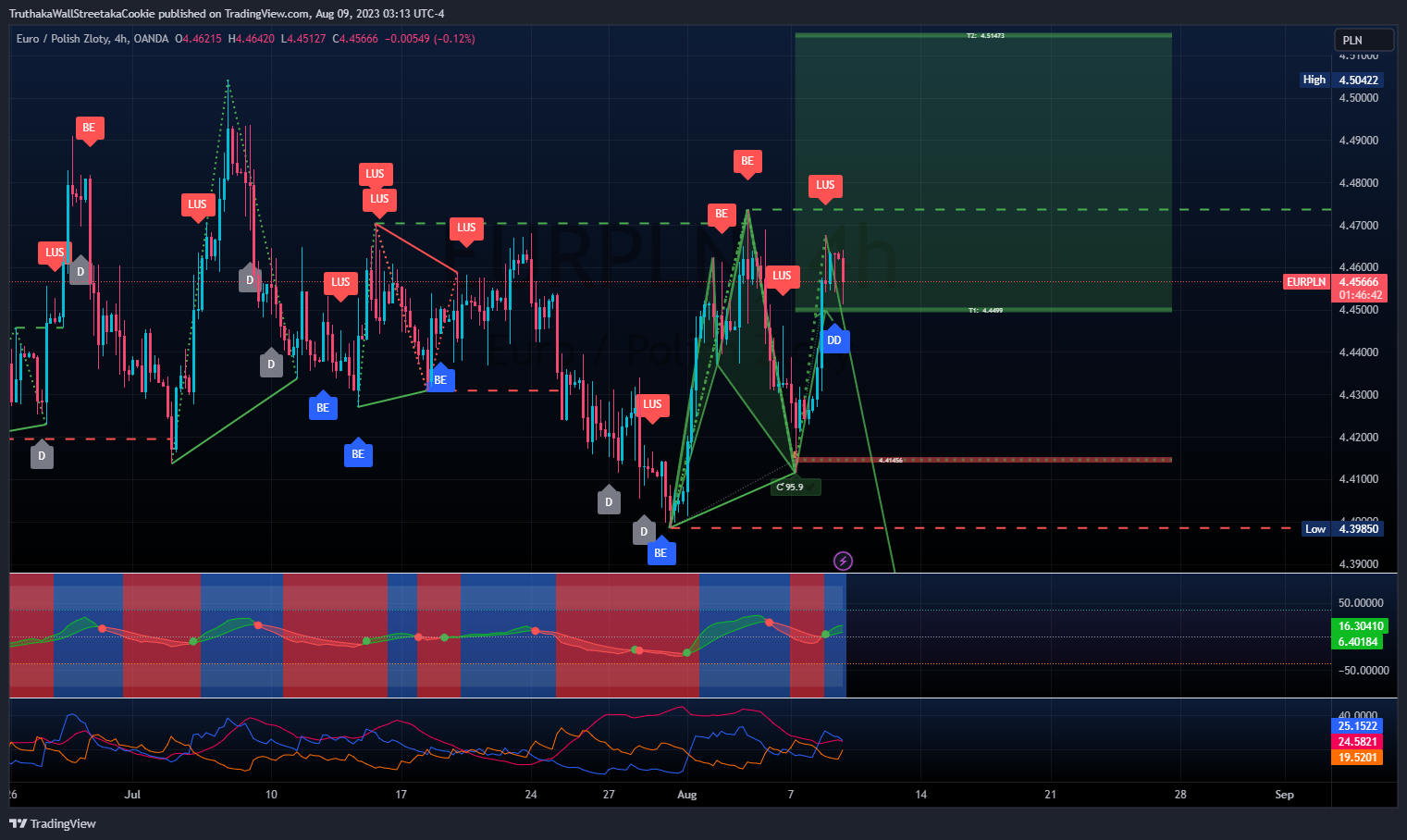Click the 4.50000 price axis level
Viewport: 1407px width, 840px height.
(1359, 98)
